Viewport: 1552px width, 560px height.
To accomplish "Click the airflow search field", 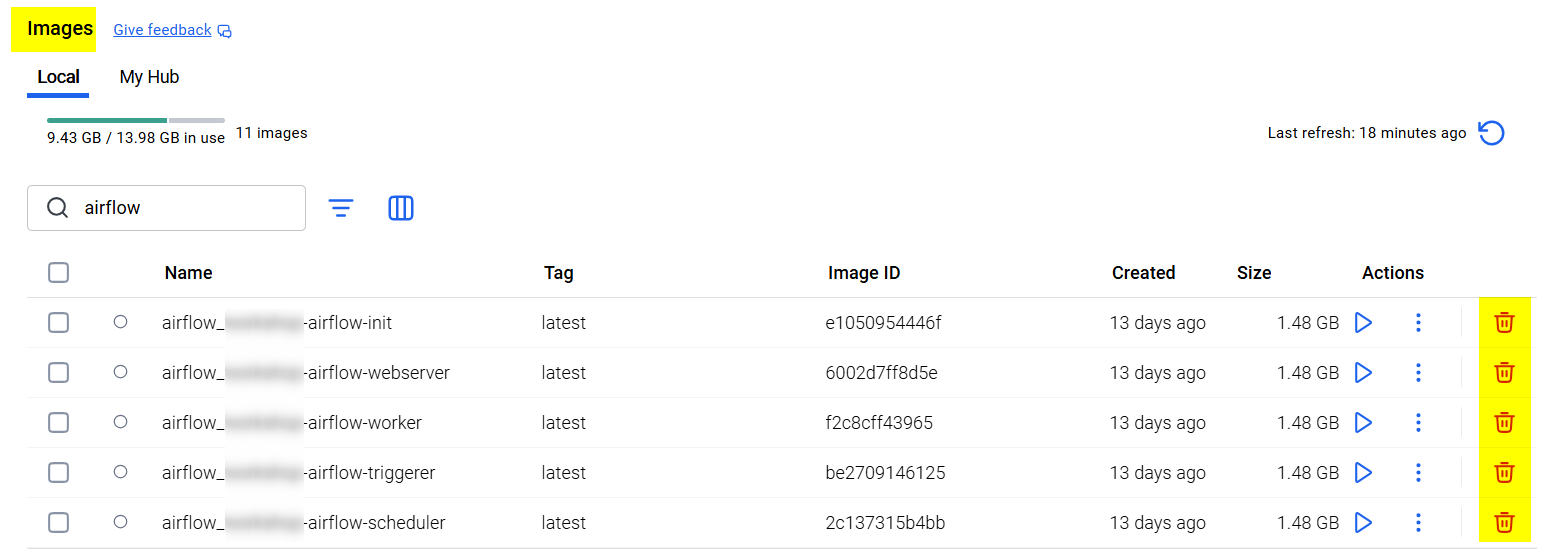I will click(x=180, y=208).
